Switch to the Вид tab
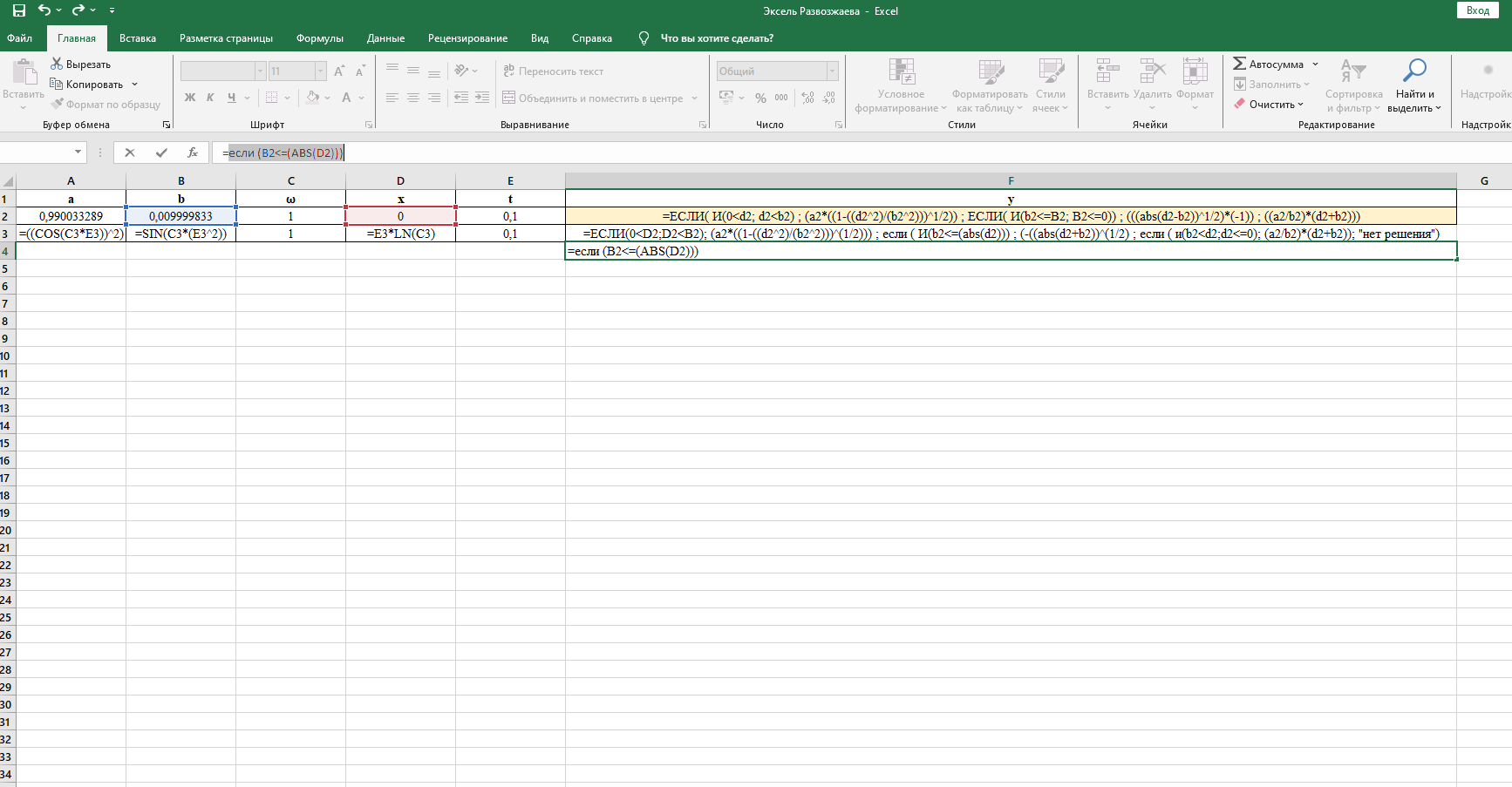Screen dimensions: 1512x787 coord(540,38)
